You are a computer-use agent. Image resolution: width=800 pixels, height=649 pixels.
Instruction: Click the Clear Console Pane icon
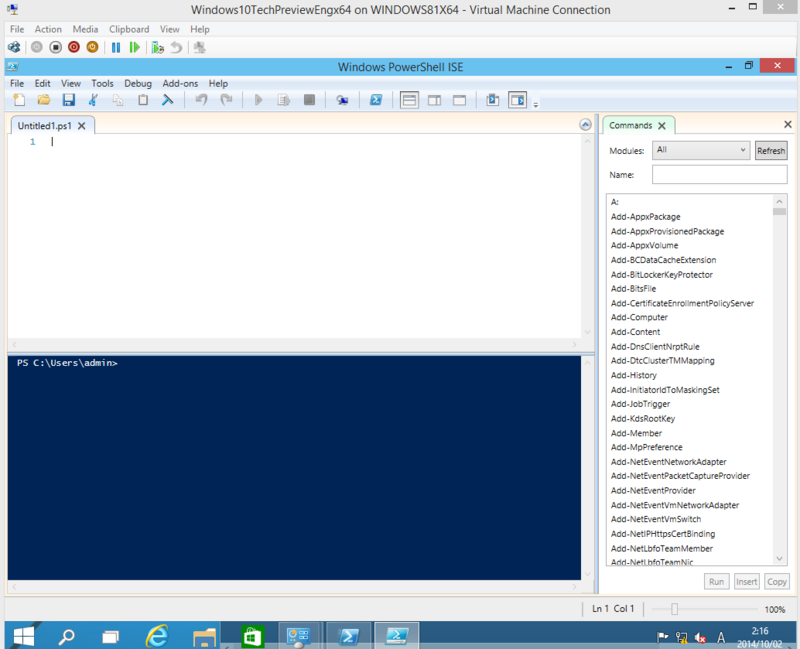pos(167,100)
